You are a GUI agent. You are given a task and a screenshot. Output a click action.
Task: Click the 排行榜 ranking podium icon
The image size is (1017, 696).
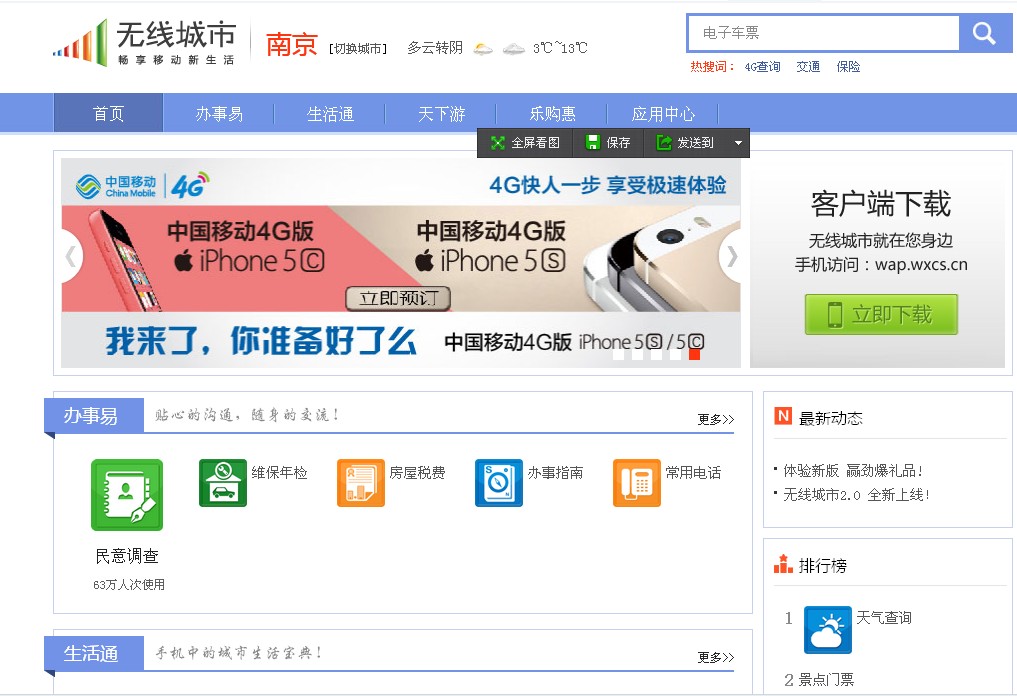coord(783,564)
